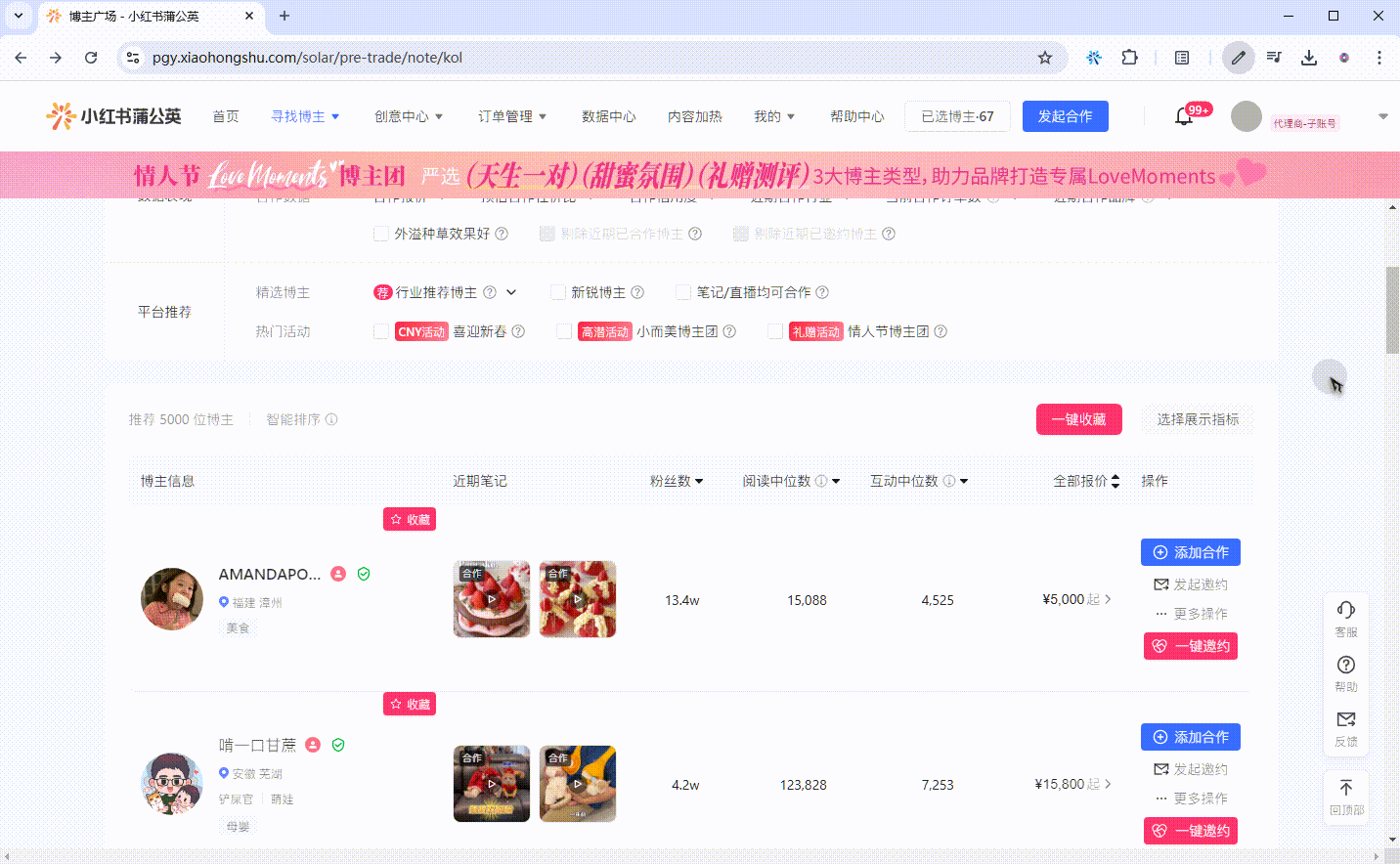1400x864 pixels.
Task: Bookmark this page with the star icon
Action: coord(1045,58)
